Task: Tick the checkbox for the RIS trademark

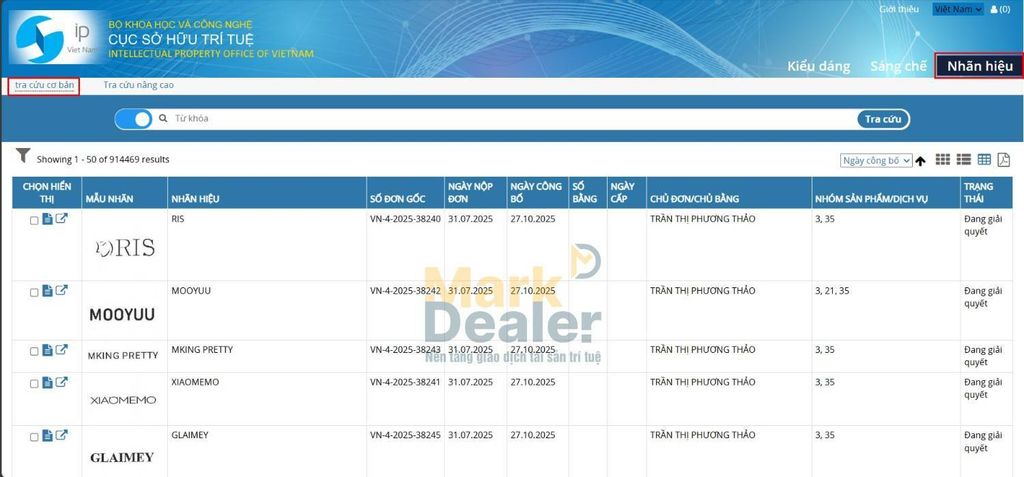Action: [x=34, y=221]
